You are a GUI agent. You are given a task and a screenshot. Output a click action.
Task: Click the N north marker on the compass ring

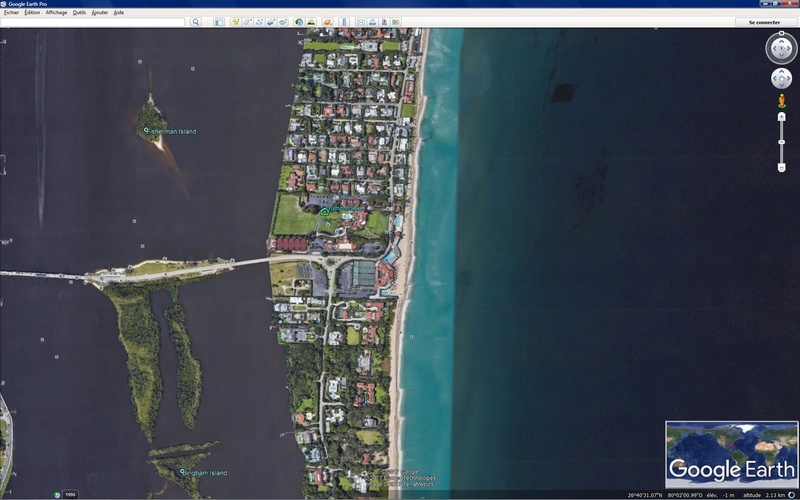tap(782, 33)
